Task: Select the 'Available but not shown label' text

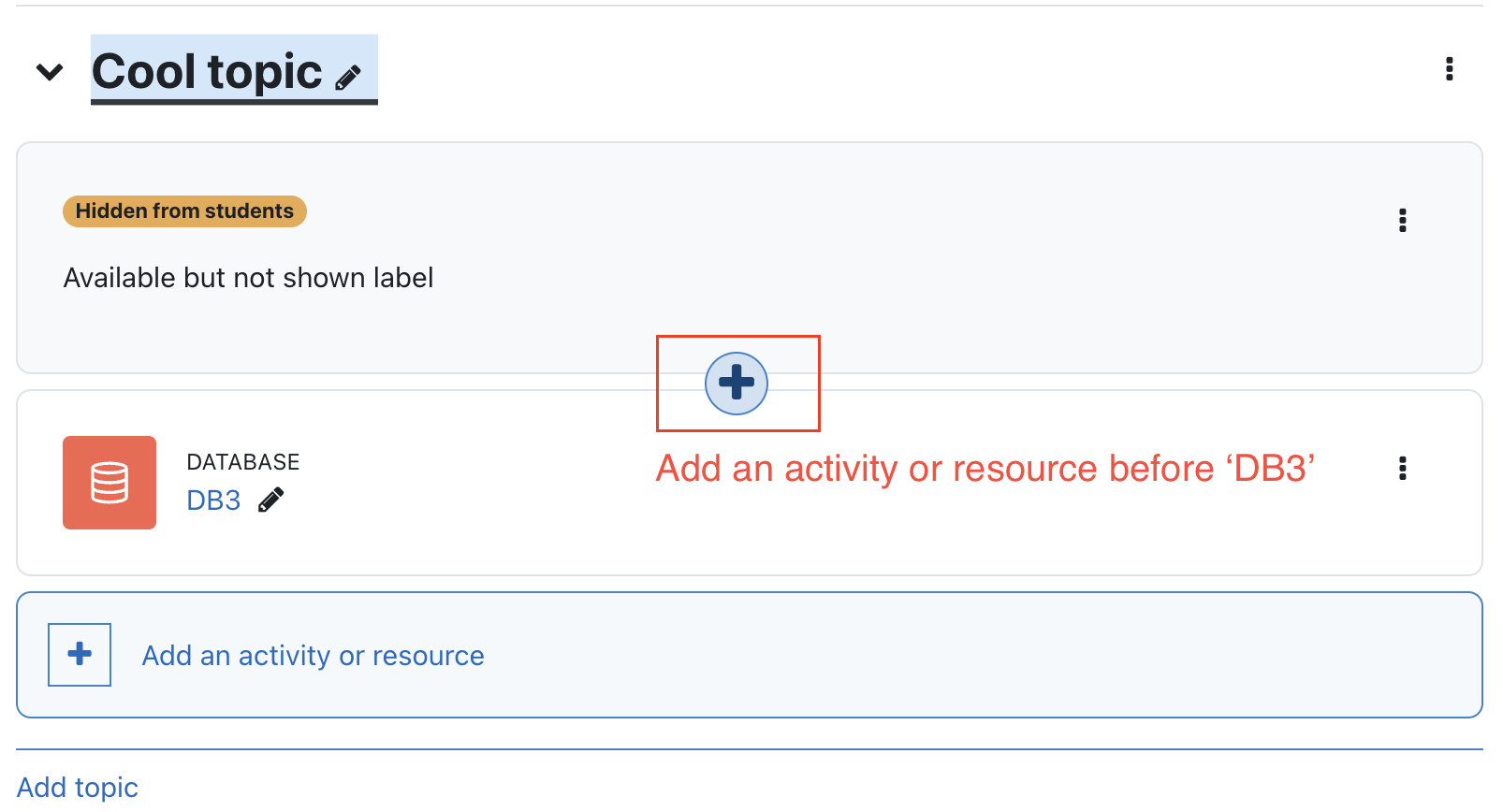Action: pyautogui.click(x=248, y=278)
